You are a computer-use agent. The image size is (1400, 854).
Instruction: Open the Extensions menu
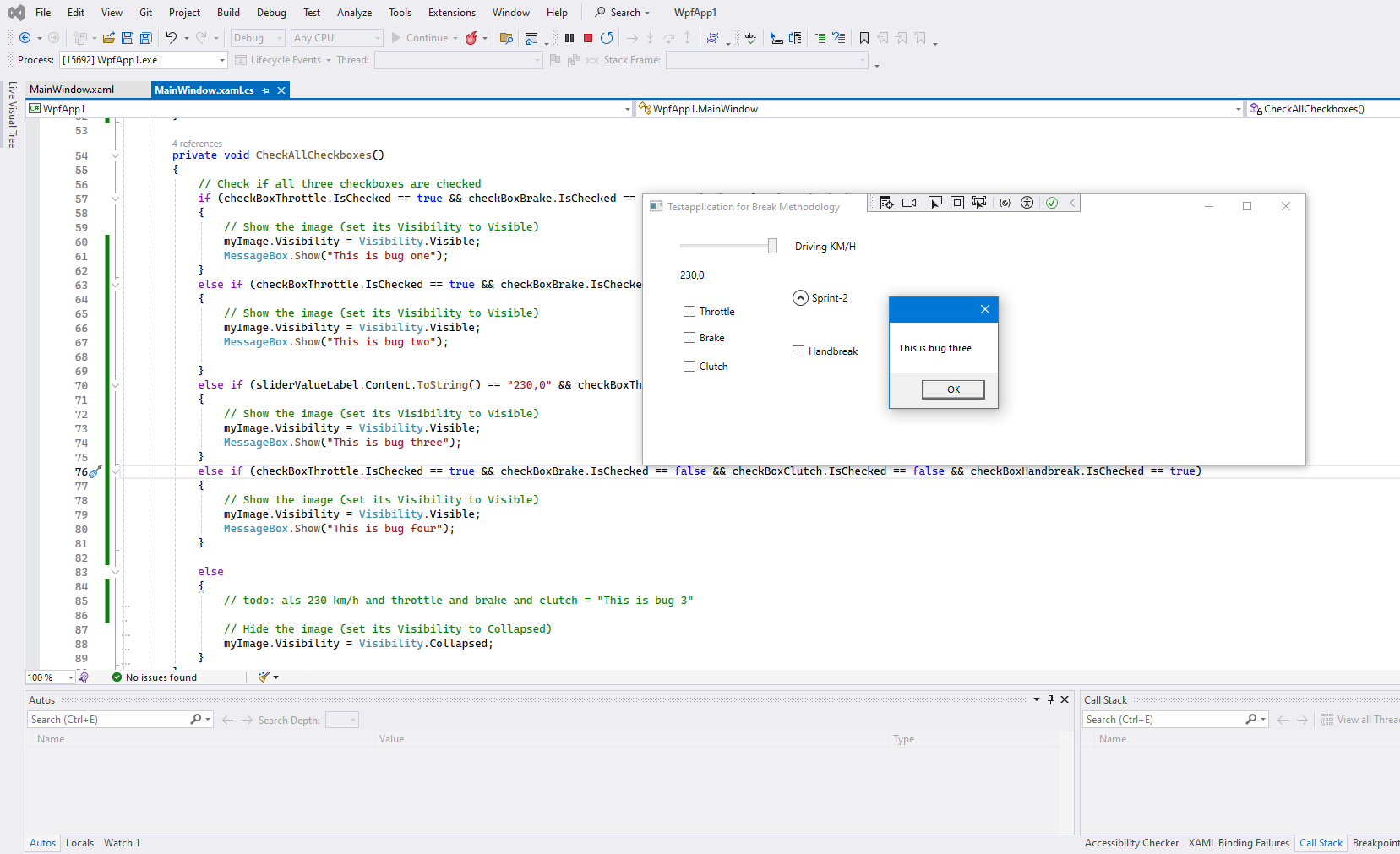point(452,13)
